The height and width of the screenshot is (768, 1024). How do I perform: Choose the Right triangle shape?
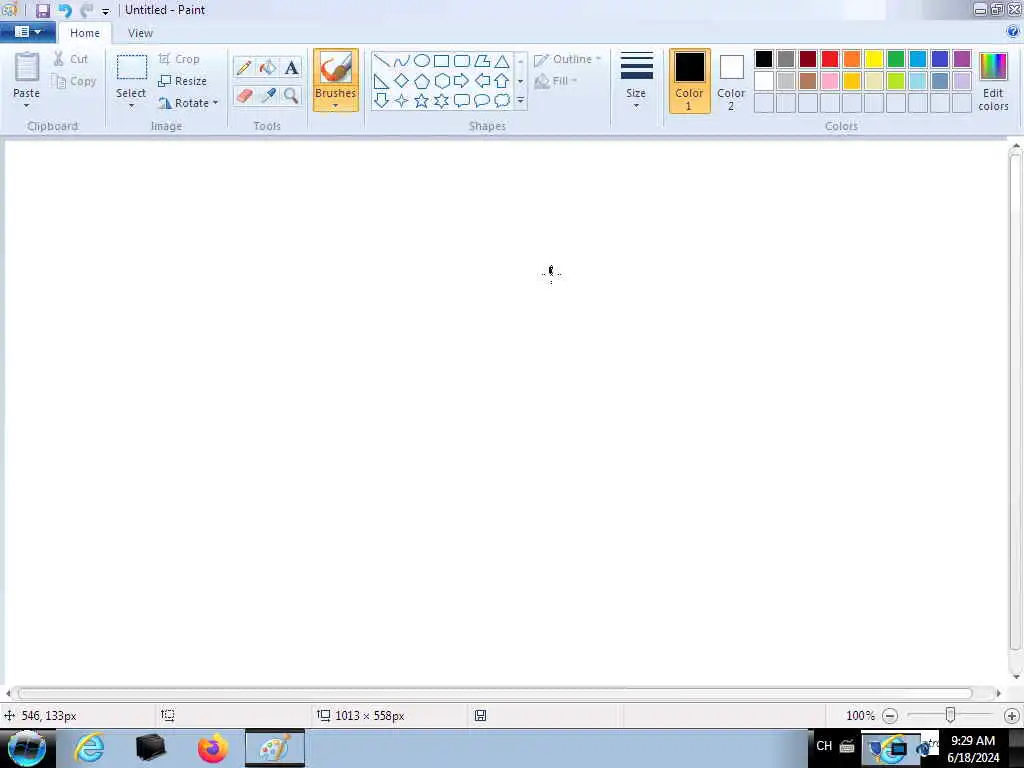(x=381, y=81)
